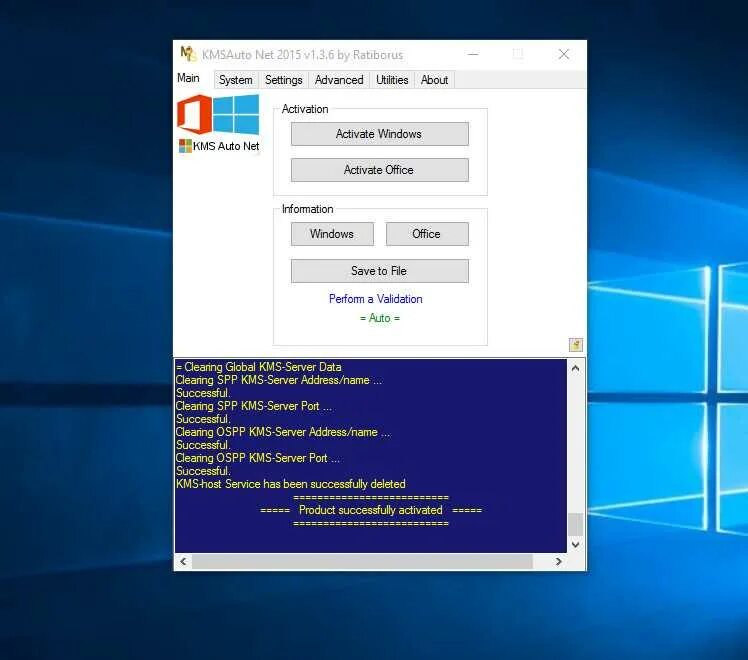Click the Save to File button

coord(380,271)
